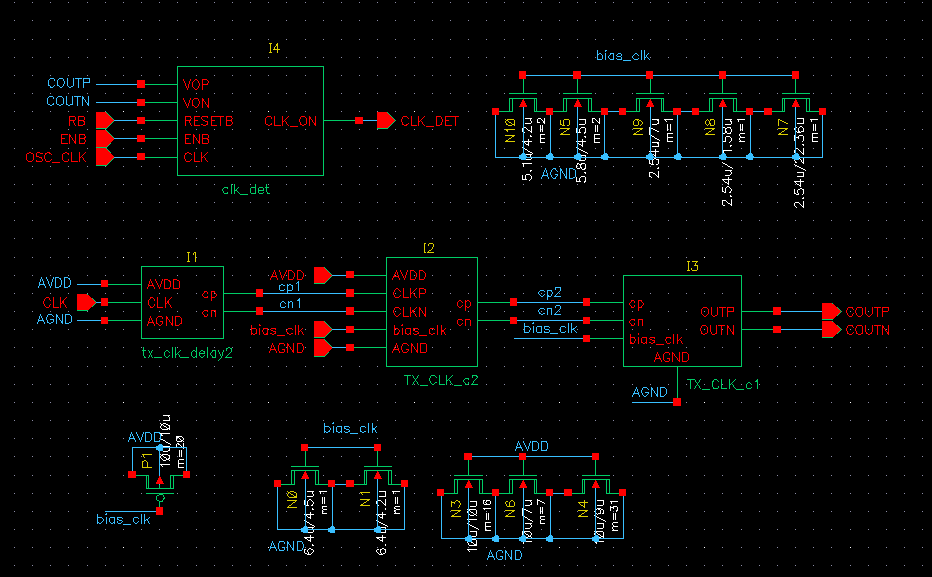932x577 pixels.
Task: Select the COUTN output pin symbol
Action: click(x=830, y=329)
